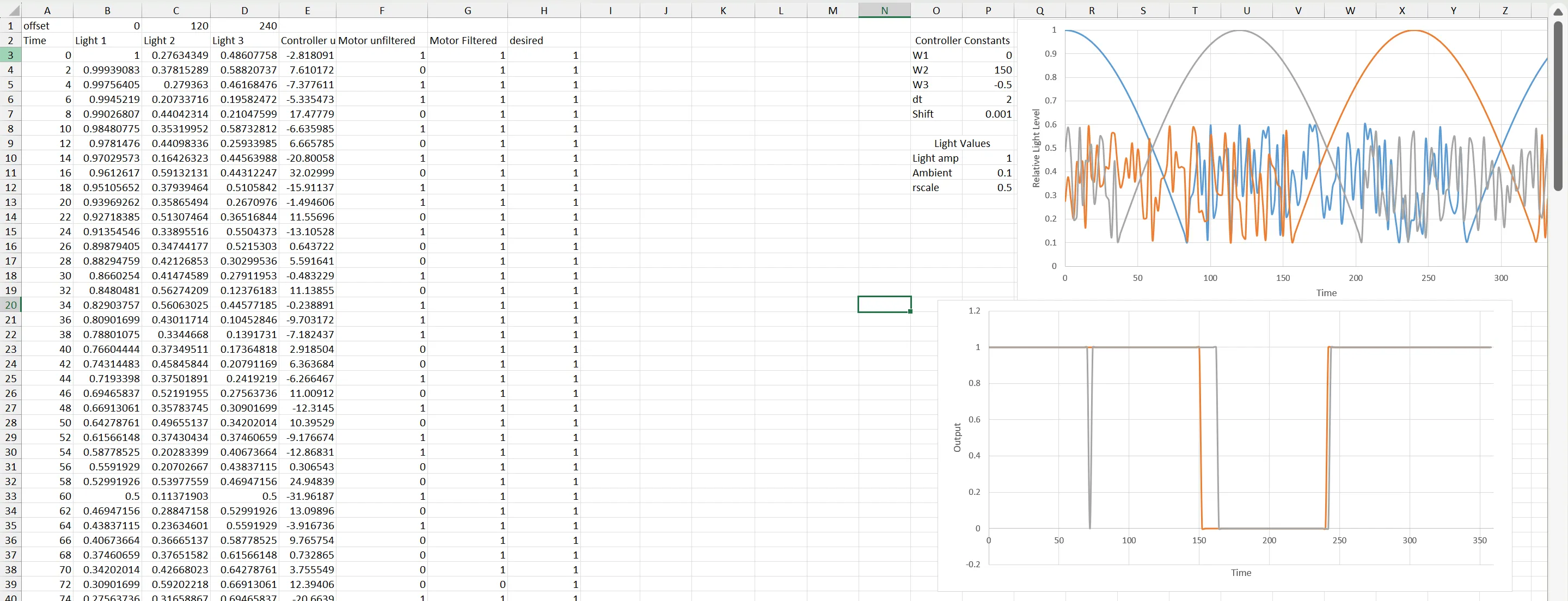
Task: Click the 'offset' cell A1
Action: (47, 26)
